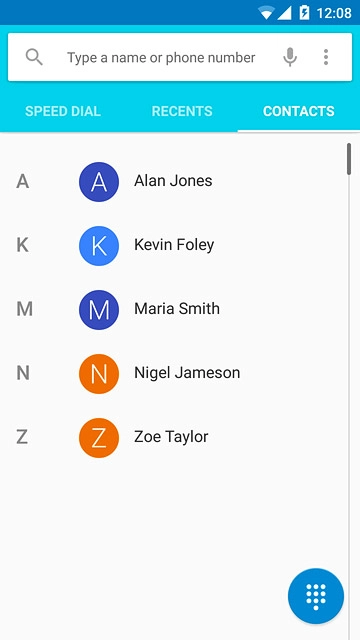This screenshot has width=360, height=640.
Task: Open the dial pad floating button
Action: 316,596
